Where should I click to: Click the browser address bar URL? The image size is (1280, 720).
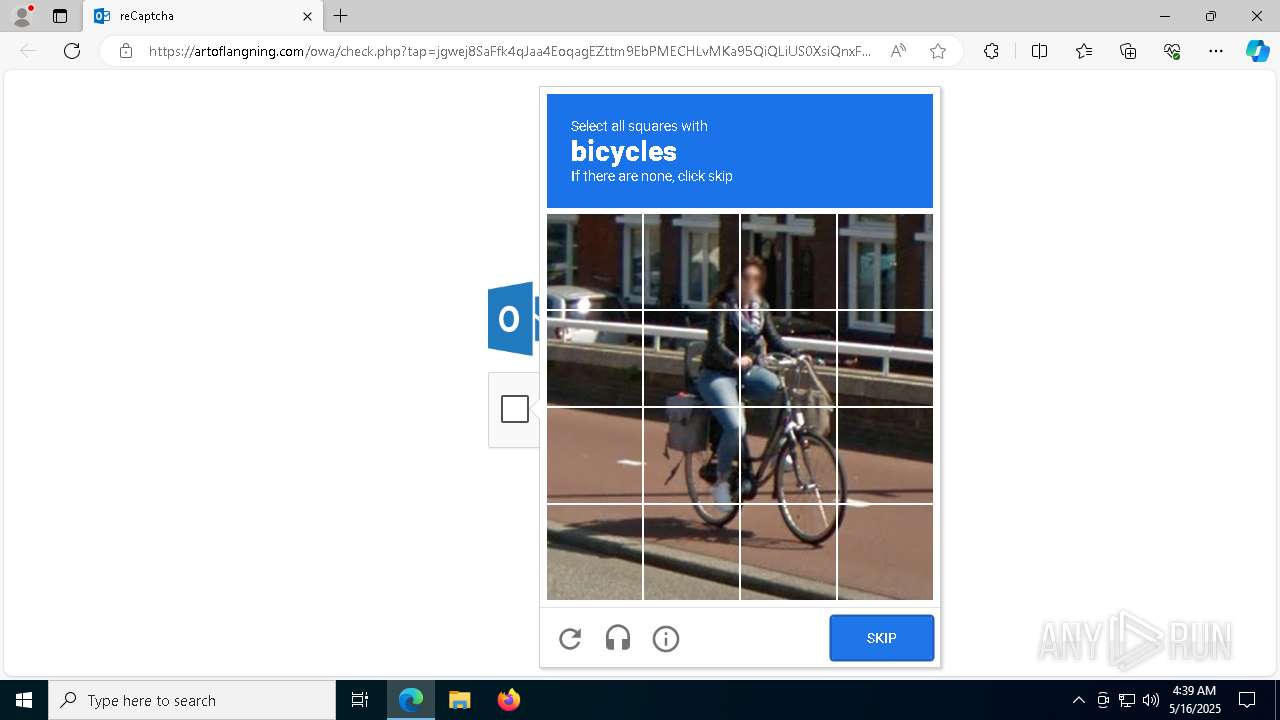click(510, 51)
